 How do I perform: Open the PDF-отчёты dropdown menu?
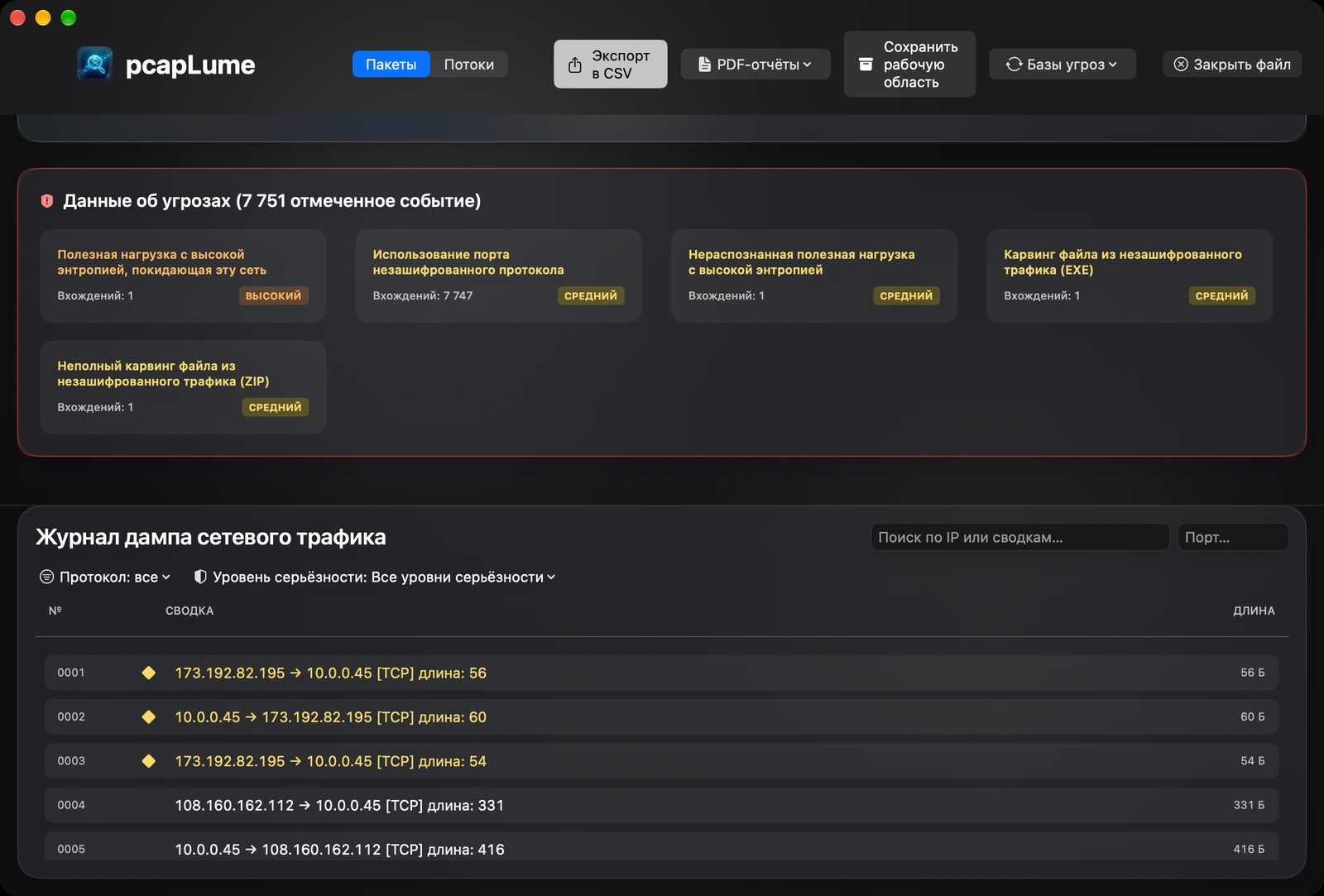(756, 65)
